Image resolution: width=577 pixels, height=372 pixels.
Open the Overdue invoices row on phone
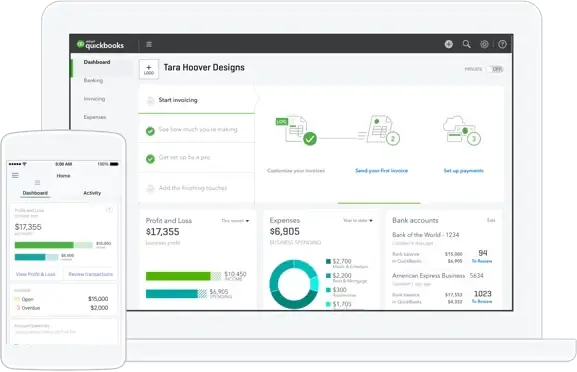tap(61, 308)
